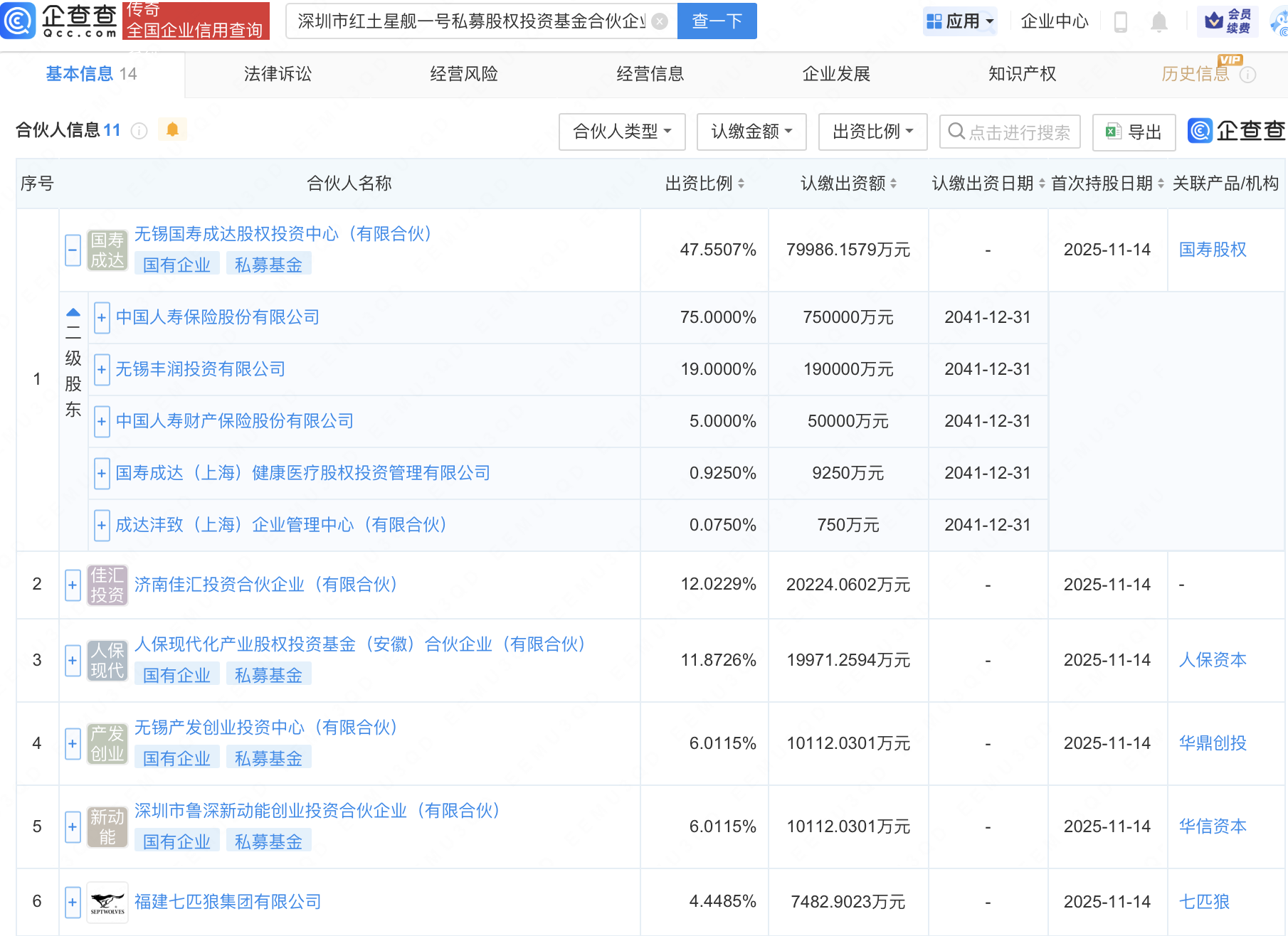Image resolution: width=1288 pixels, height=936 pixels.
Task: Open the 合伙人类型 filter dropdown
Action: (x=622, y=132)
